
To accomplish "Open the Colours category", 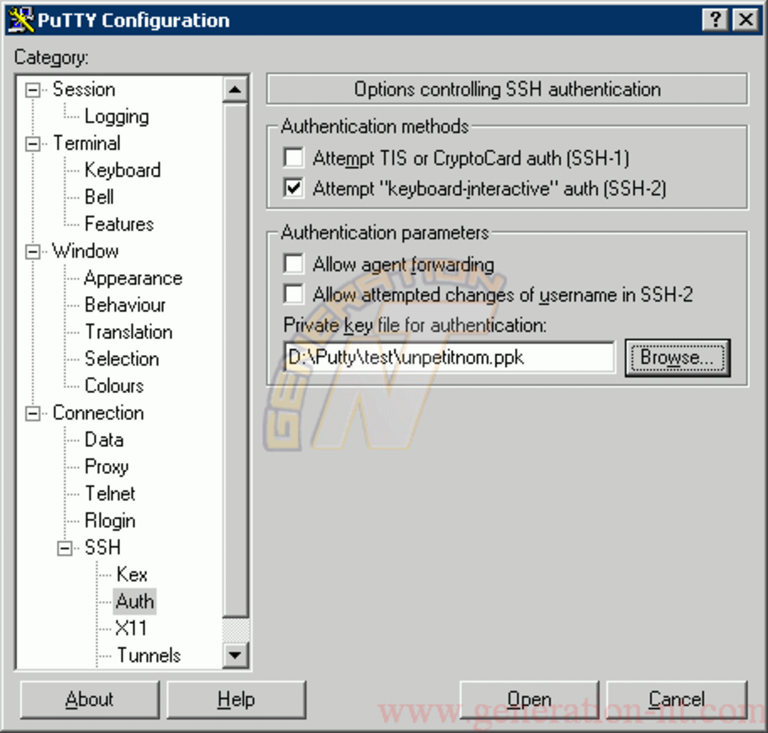I will (x=114, y=386).
